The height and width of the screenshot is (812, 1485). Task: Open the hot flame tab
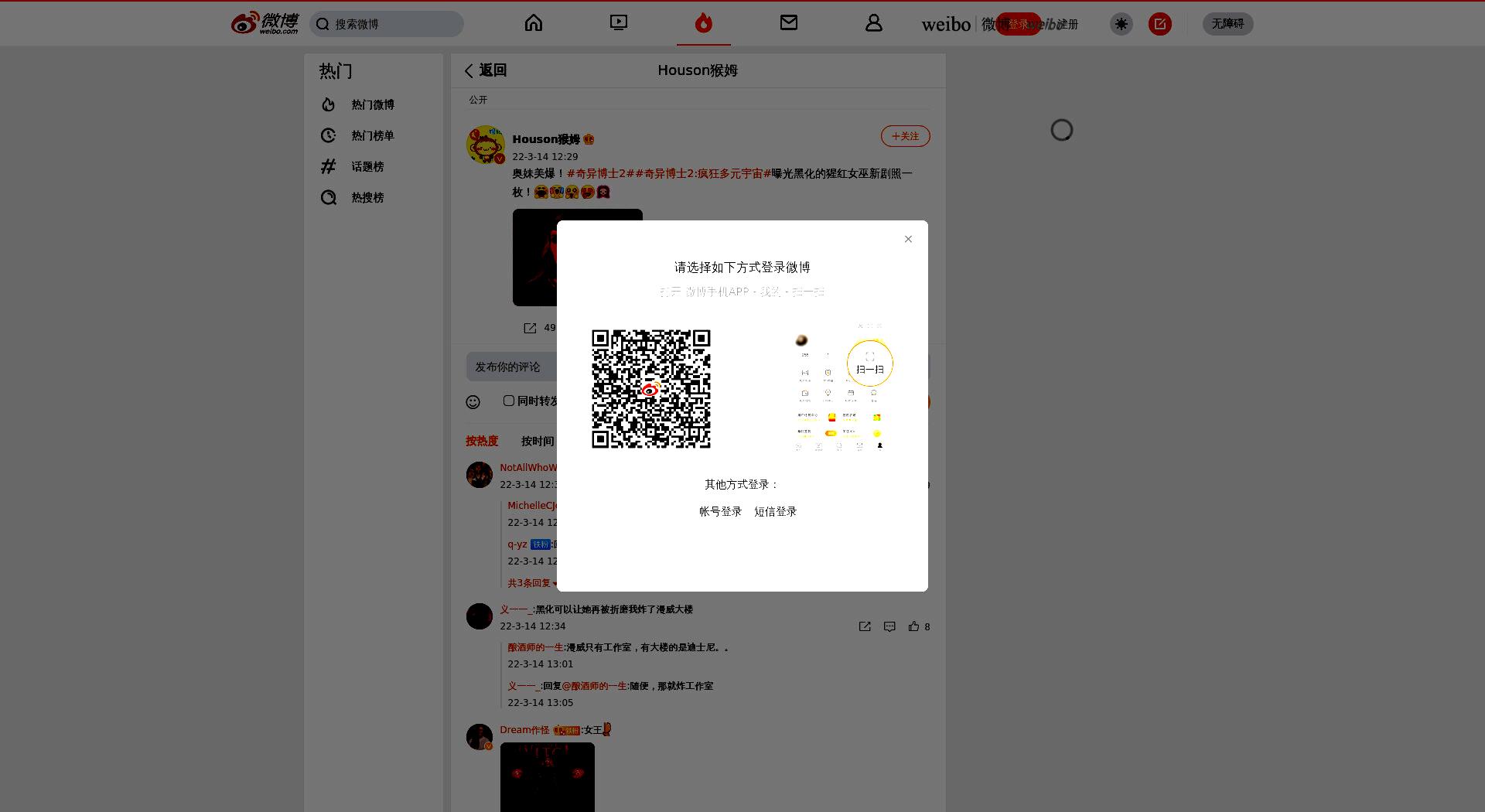[703, 23]
